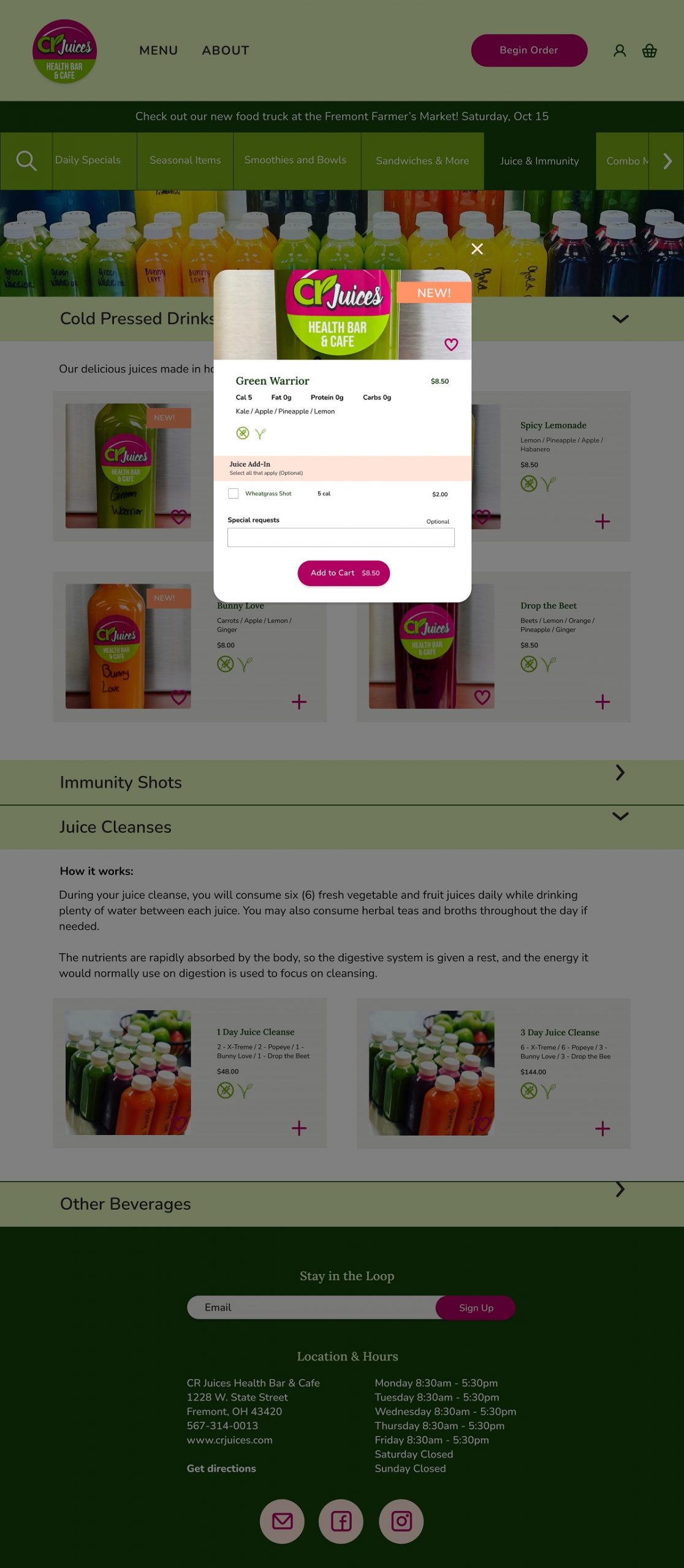Image resolution: width=684 pixels, height=1568 pixels.
Task: Close the Green Warrior popup
Action: click(477, 249)
